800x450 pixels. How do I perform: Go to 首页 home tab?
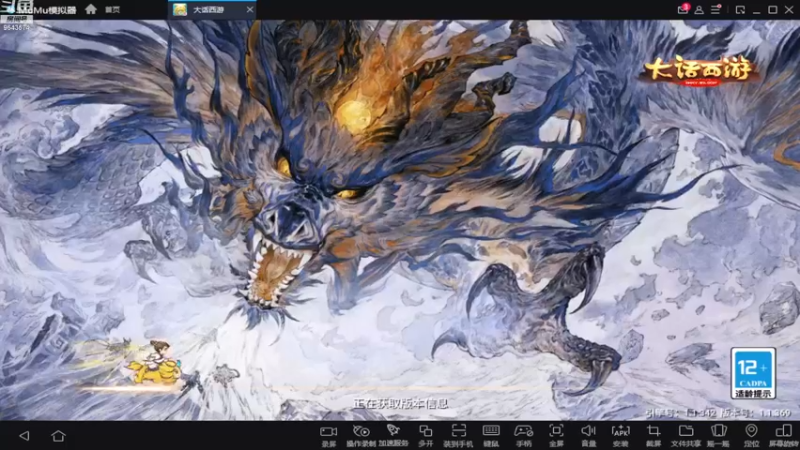coord(112,10)
